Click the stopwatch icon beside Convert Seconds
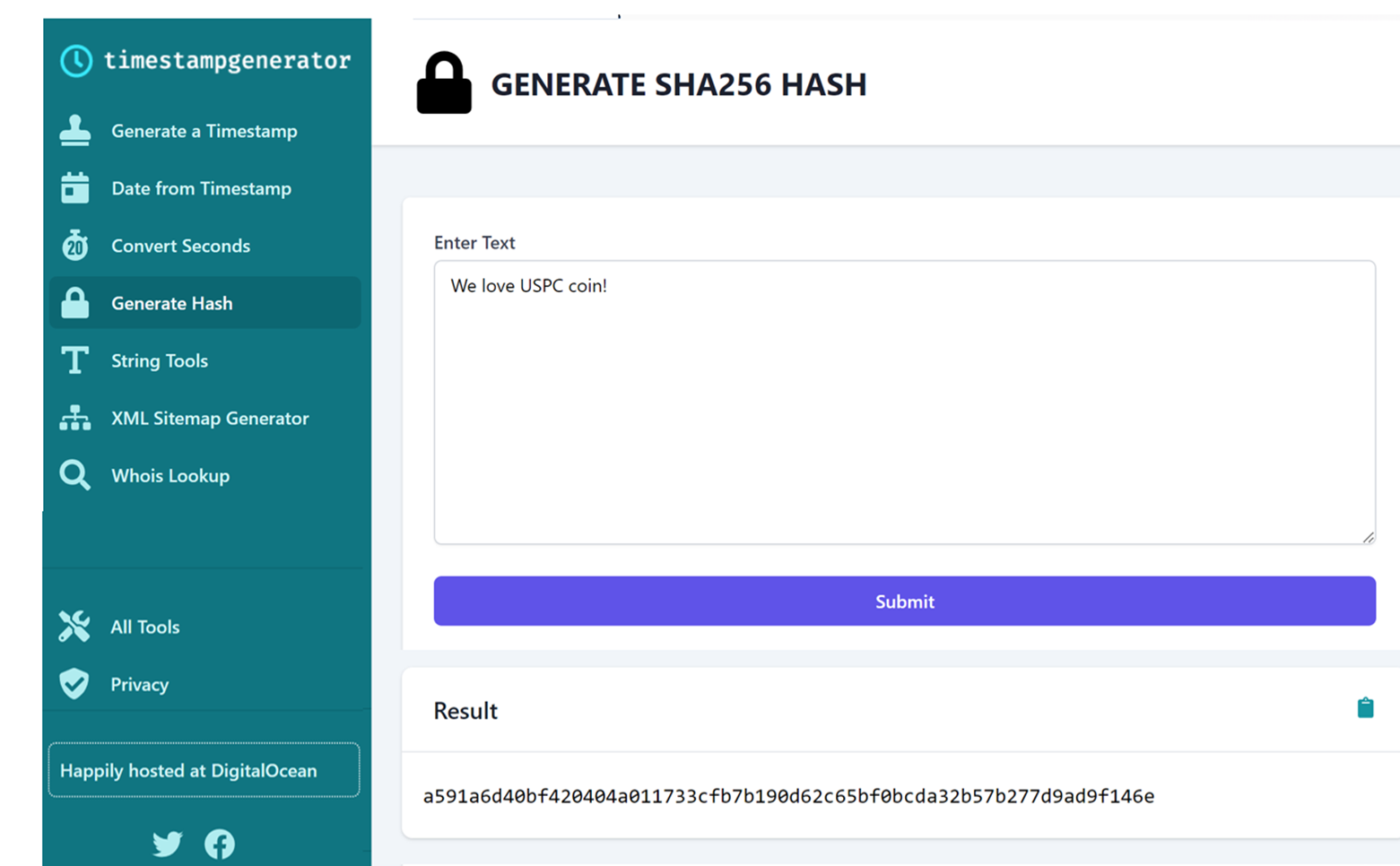The height and width of the screenshot is (866, 1400). point(75,246)
